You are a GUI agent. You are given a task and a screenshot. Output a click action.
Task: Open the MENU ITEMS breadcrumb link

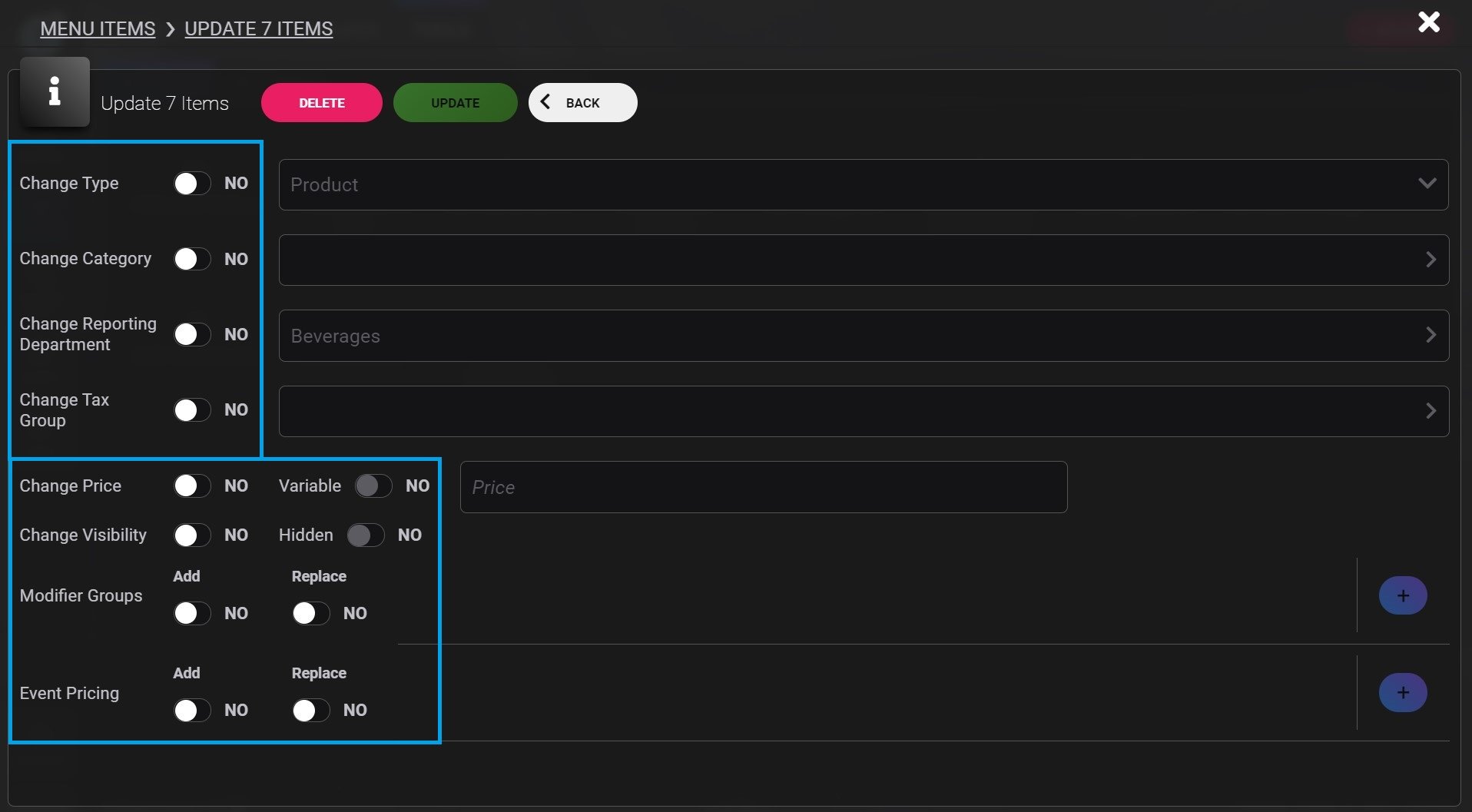[98, 28]
